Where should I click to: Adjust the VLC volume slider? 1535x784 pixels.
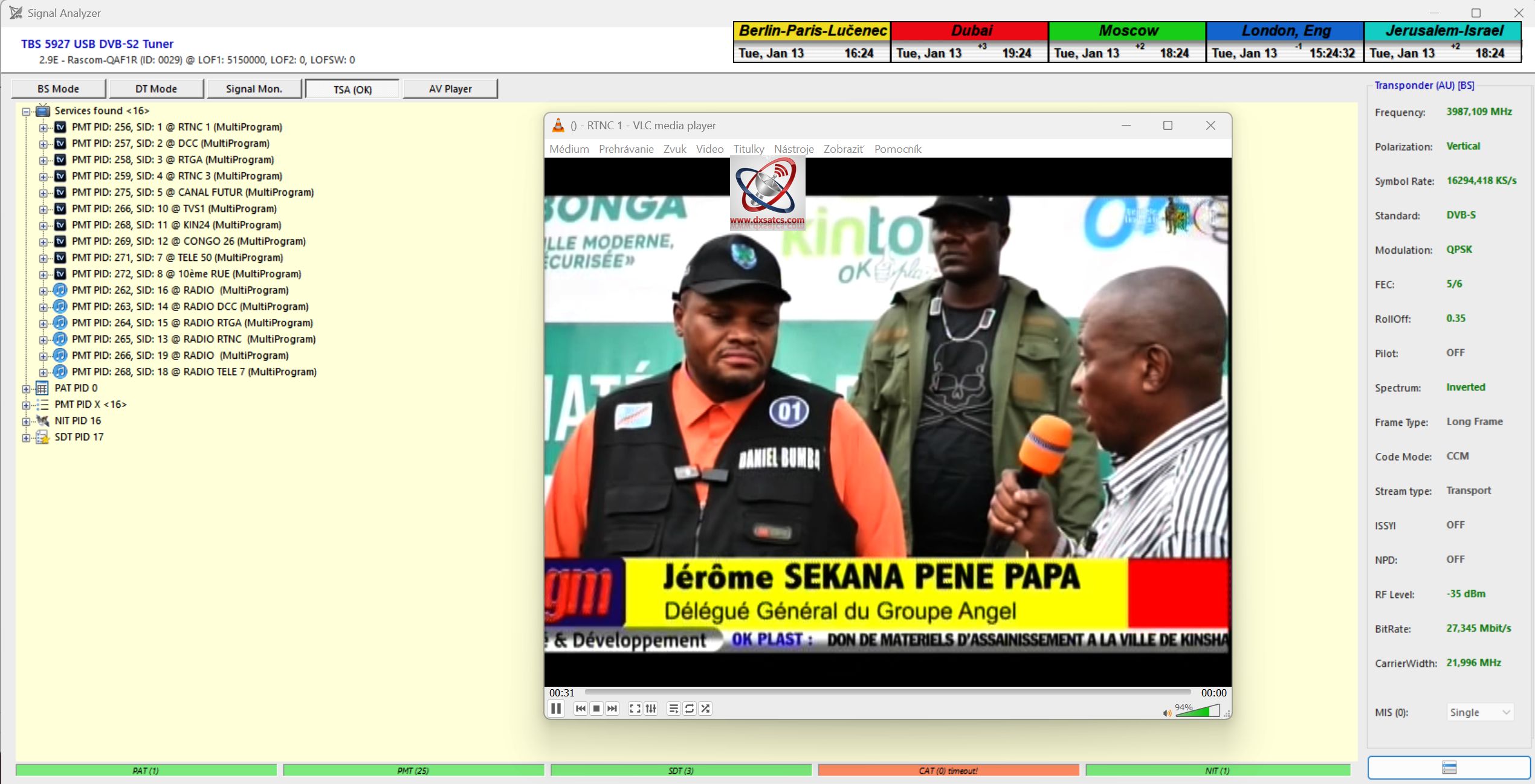[1197, 712]
